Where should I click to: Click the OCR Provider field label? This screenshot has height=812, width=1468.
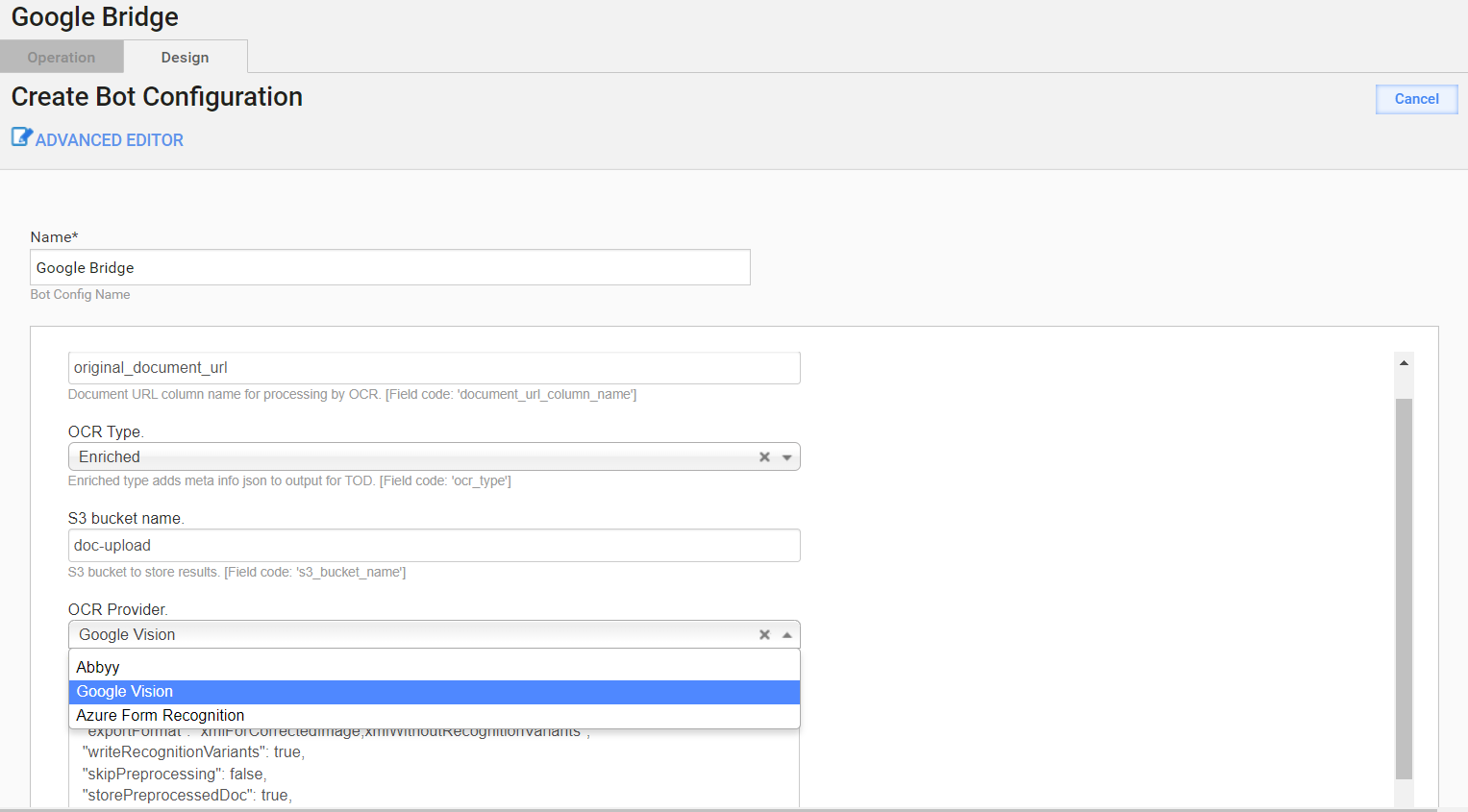tap(118, 610)
